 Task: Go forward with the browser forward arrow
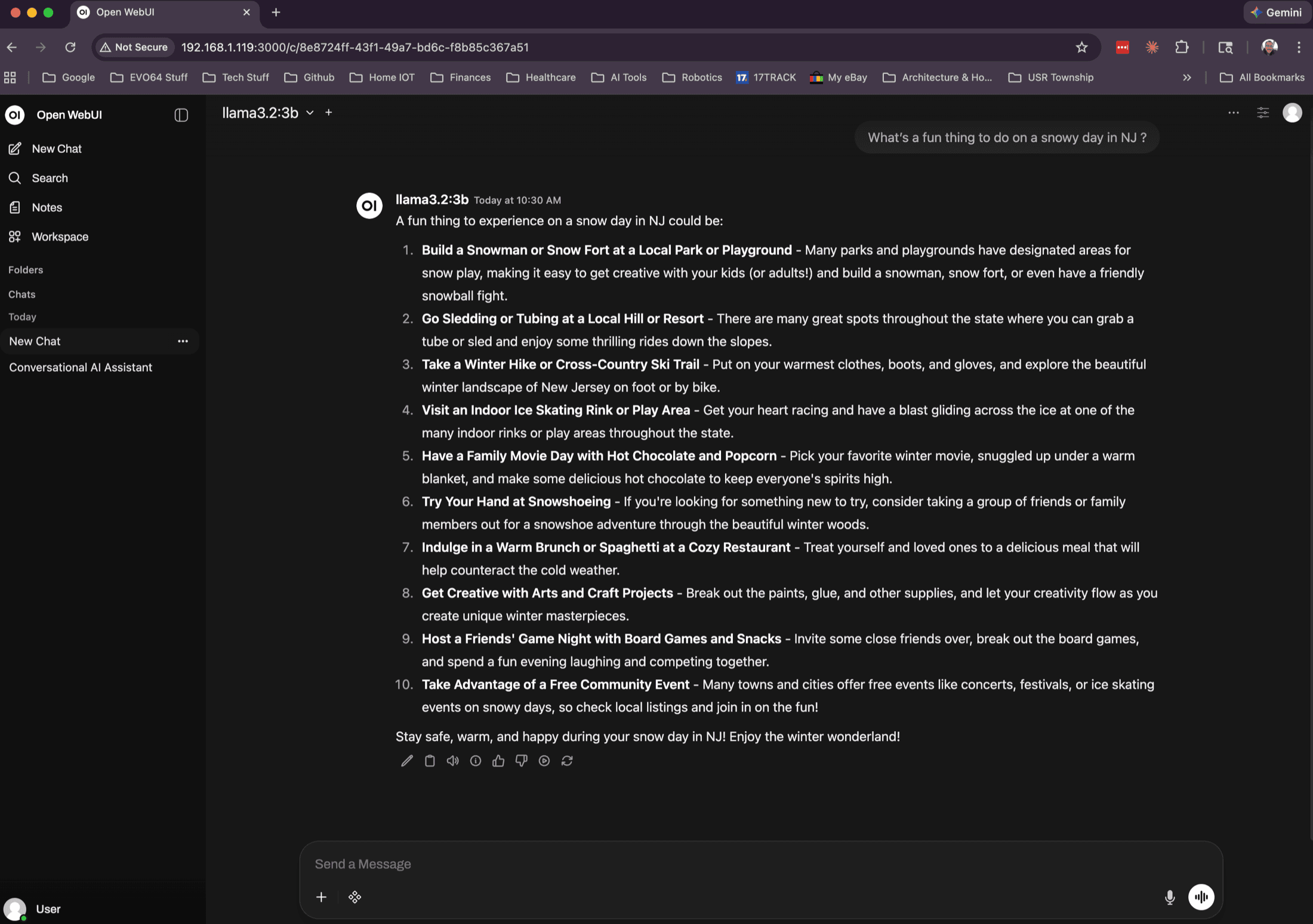click(41, 47)
